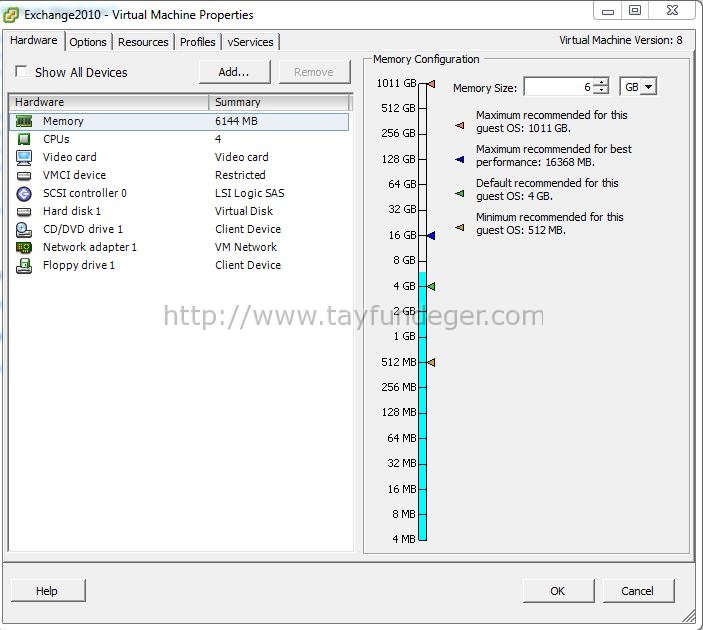Viewport: 703px width, 630px height.
Task: Open the Profiles tab
Action: 198,42
